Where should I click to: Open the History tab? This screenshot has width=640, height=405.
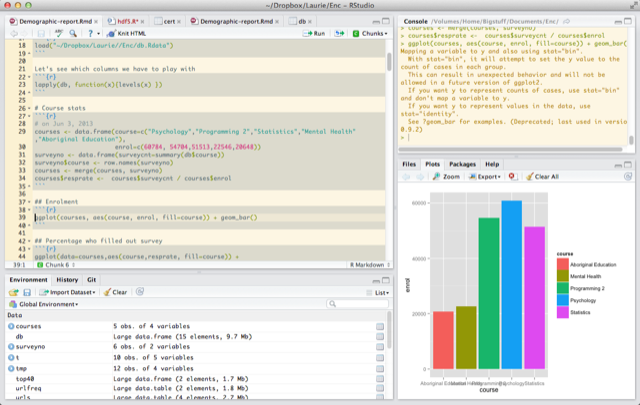(67, 280)
